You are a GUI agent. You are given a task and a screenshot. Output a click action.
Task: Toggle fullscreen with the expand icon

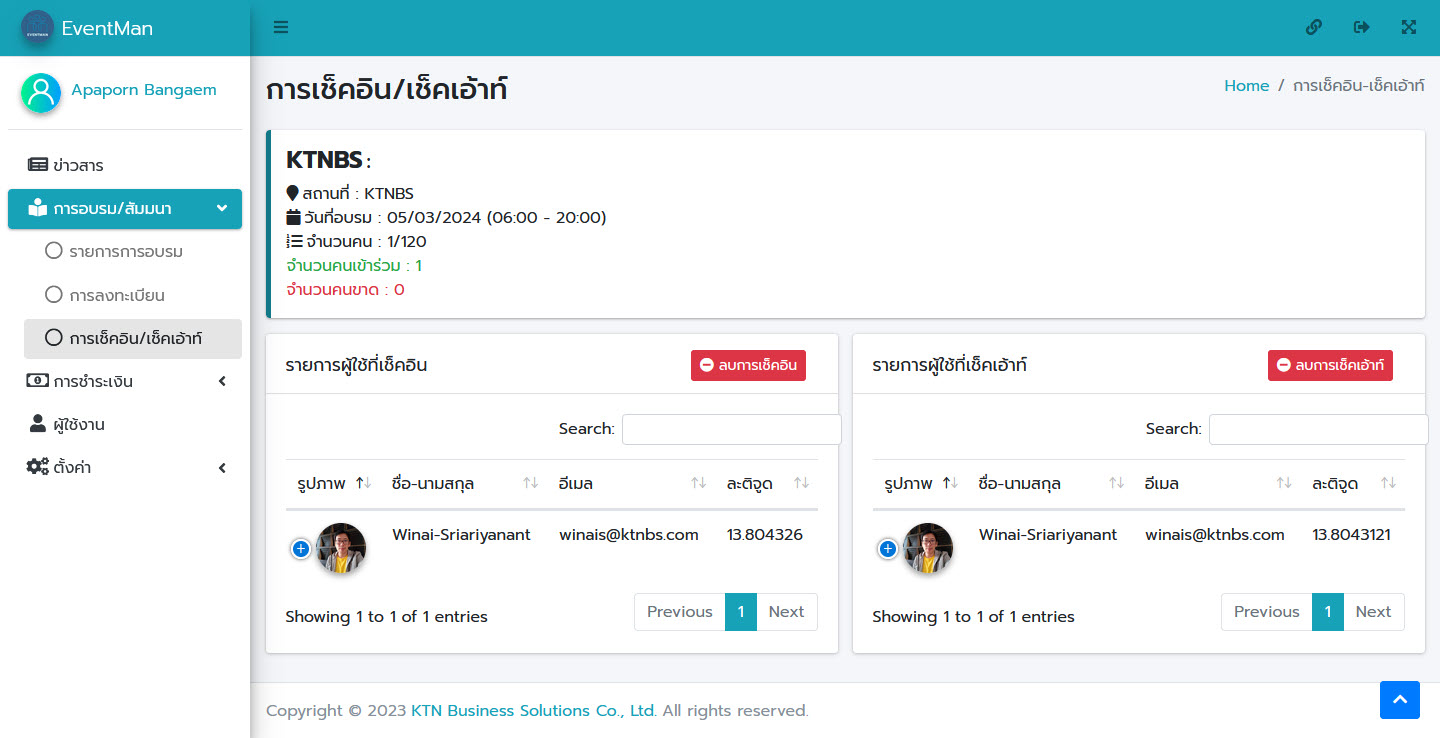[x=1409, y=28]
